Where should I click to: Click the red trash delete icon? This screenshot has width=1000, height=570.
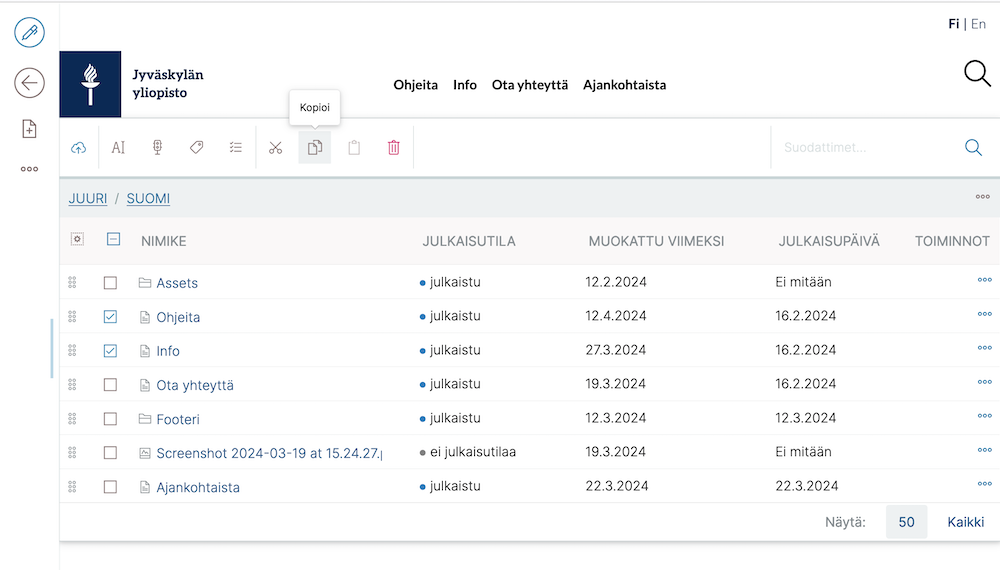click(393, 148)
